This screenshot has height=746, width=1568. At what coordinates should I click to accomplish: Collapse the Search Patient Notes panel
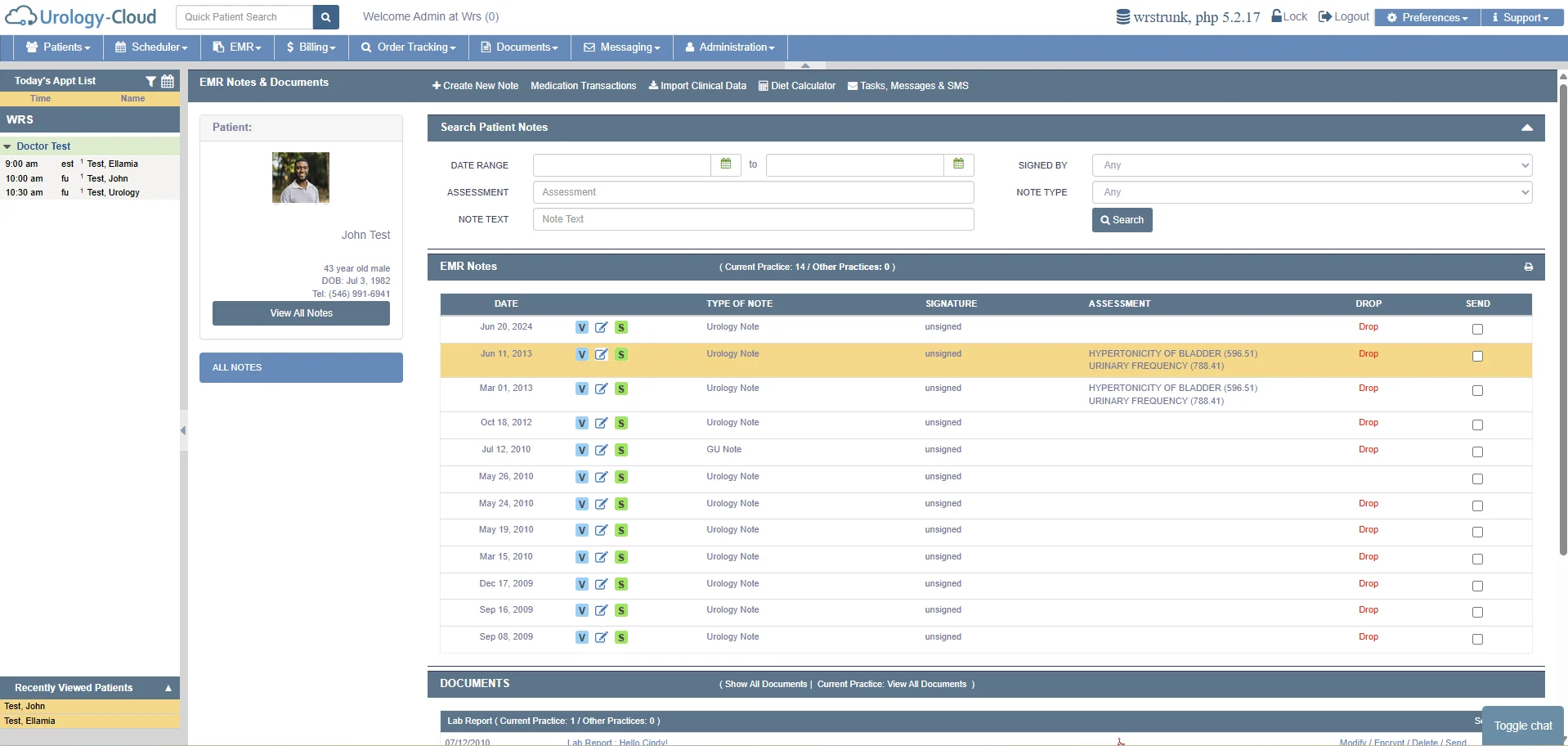click(x=1526, y=128)
